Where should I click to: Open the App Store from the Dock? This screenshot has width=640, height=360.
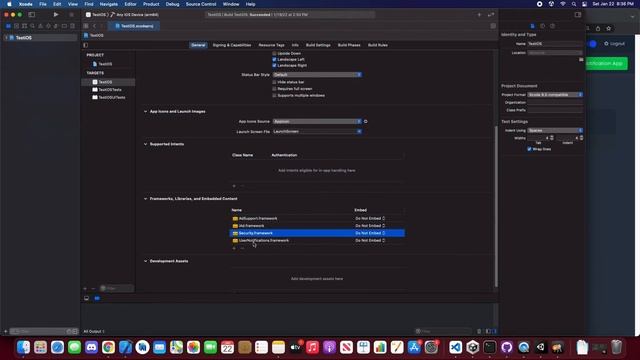[x=414, y=347]
